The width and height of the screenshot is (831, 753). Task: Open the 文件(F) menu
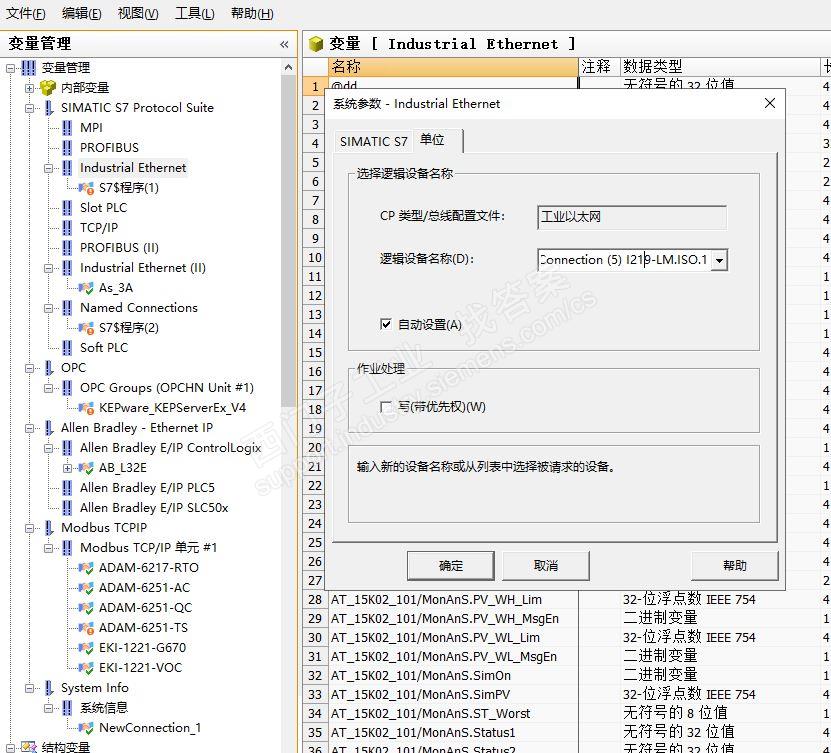pos(25,13)
